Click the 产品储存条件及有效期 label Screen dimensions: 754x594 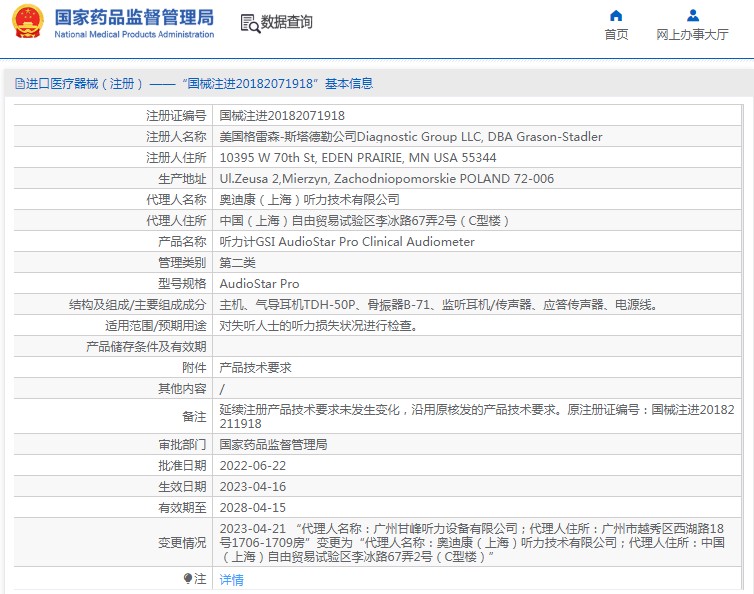tap(146, 347)
